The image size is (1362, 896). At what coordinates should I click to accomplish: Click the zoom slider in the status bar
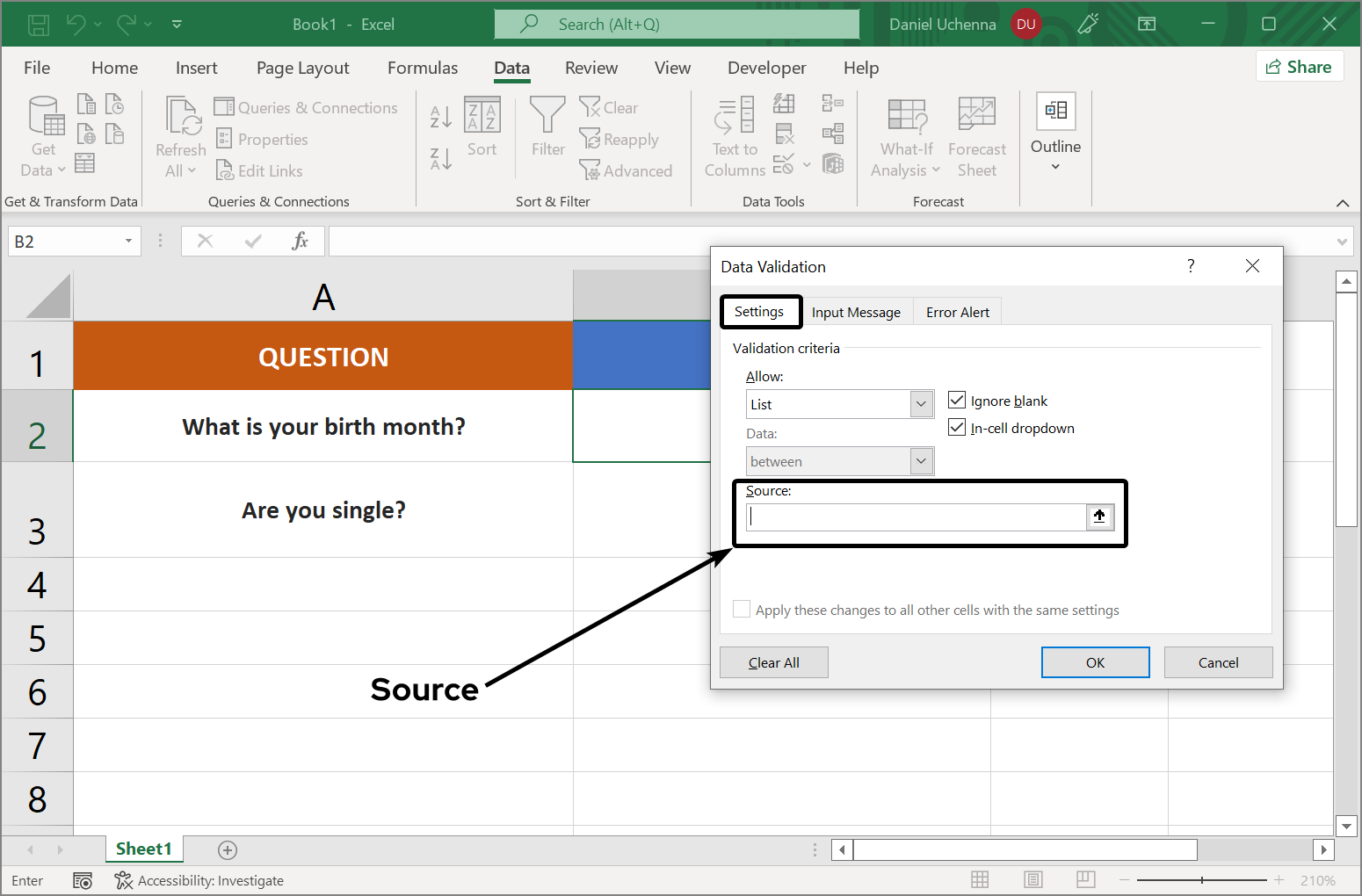(1201, 879)
